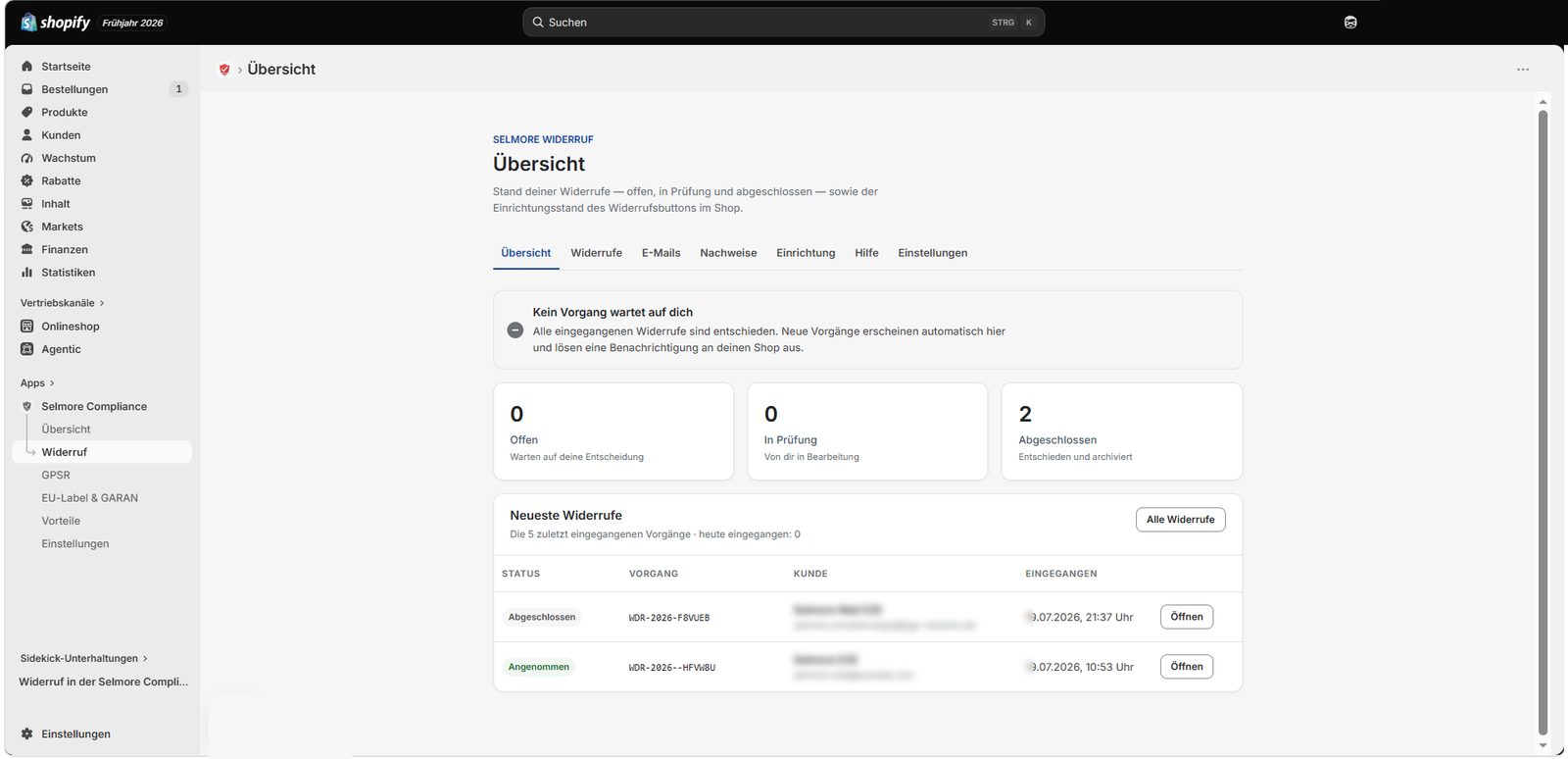Click the Abgeschlossen status badge
This screenshot has height=759, width=1568.
(x=542, y=617)
